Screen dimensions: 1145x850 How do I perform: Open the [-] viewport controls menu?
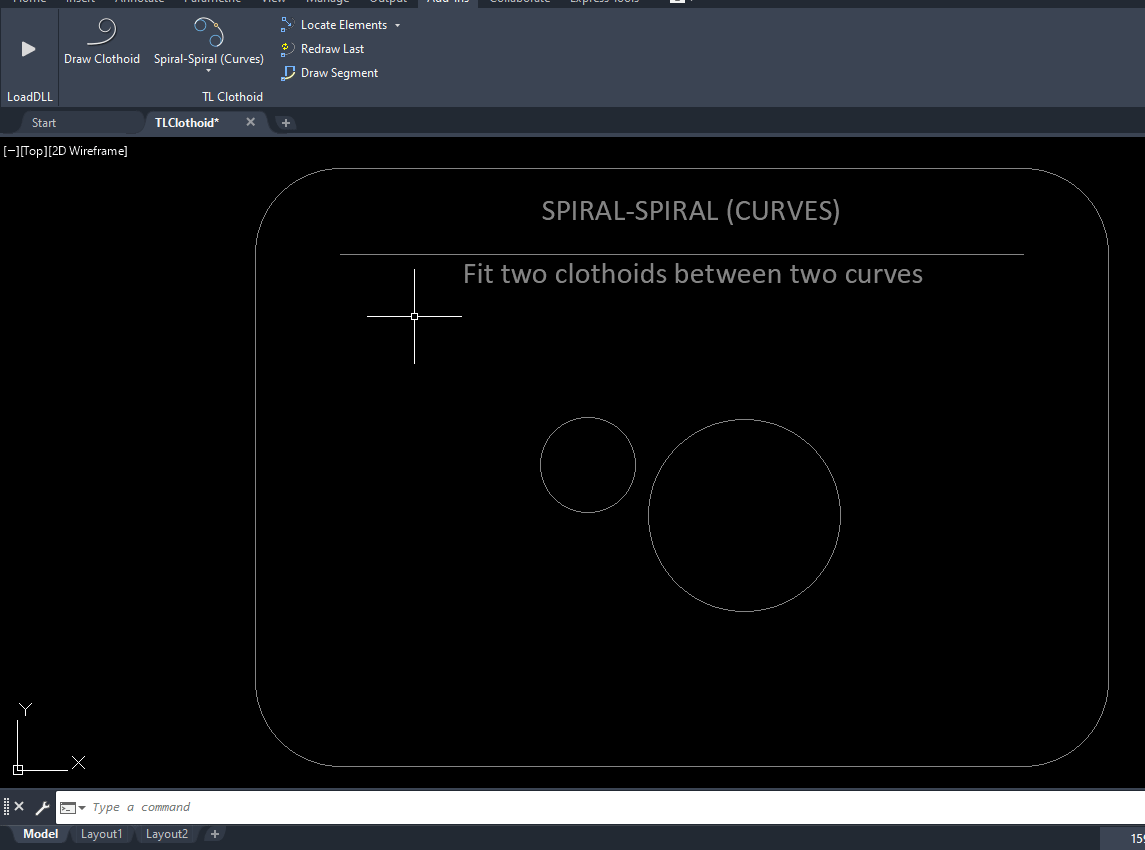tap(11, 151)
